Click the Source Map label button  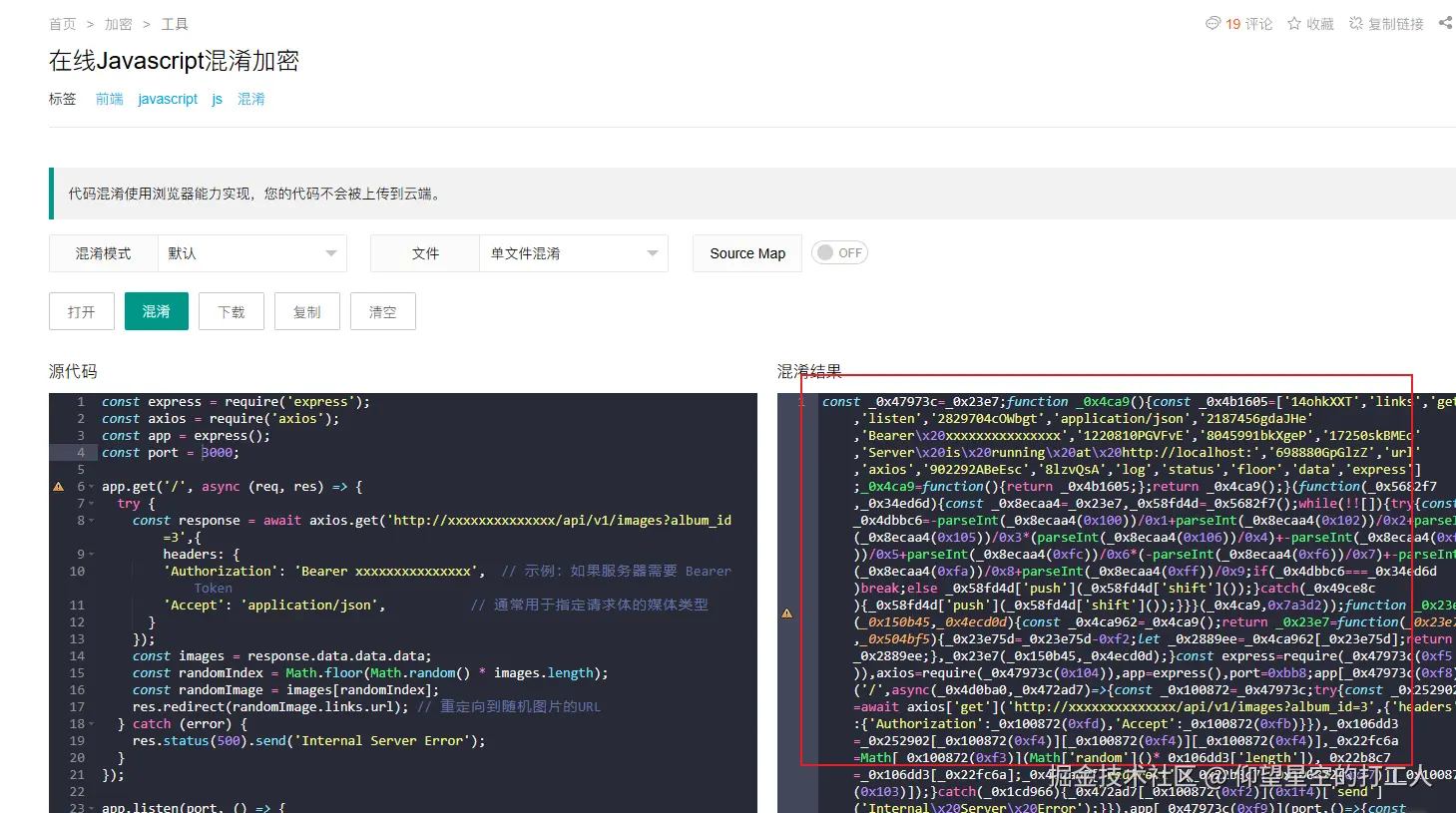[x=747, y=253]
